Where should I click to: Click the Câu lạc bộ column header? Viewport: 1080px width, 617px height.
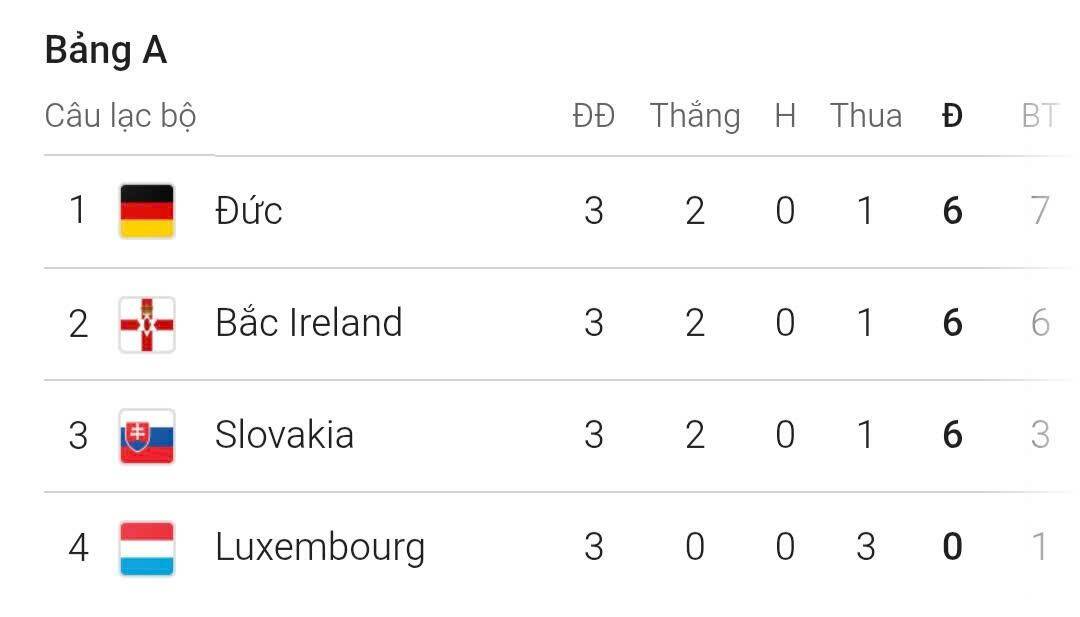pos(120,117)
